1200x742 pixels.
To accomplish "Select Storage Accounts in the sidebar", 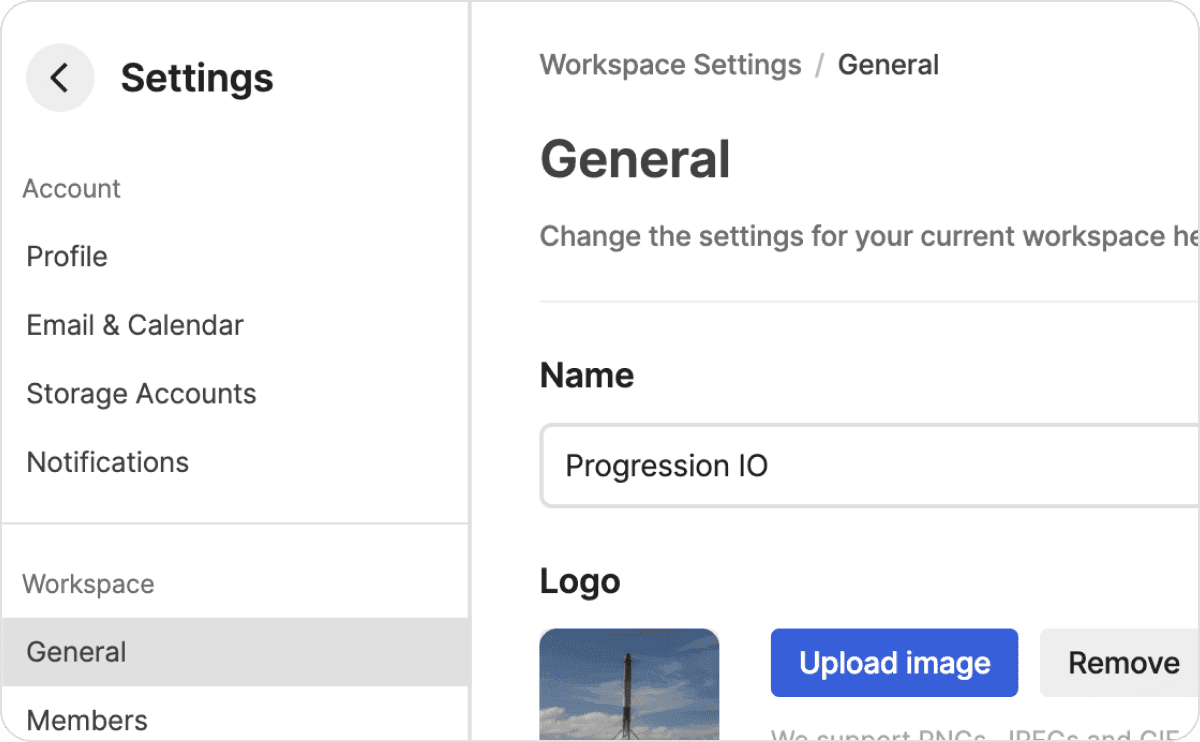I will pos(141,394).
